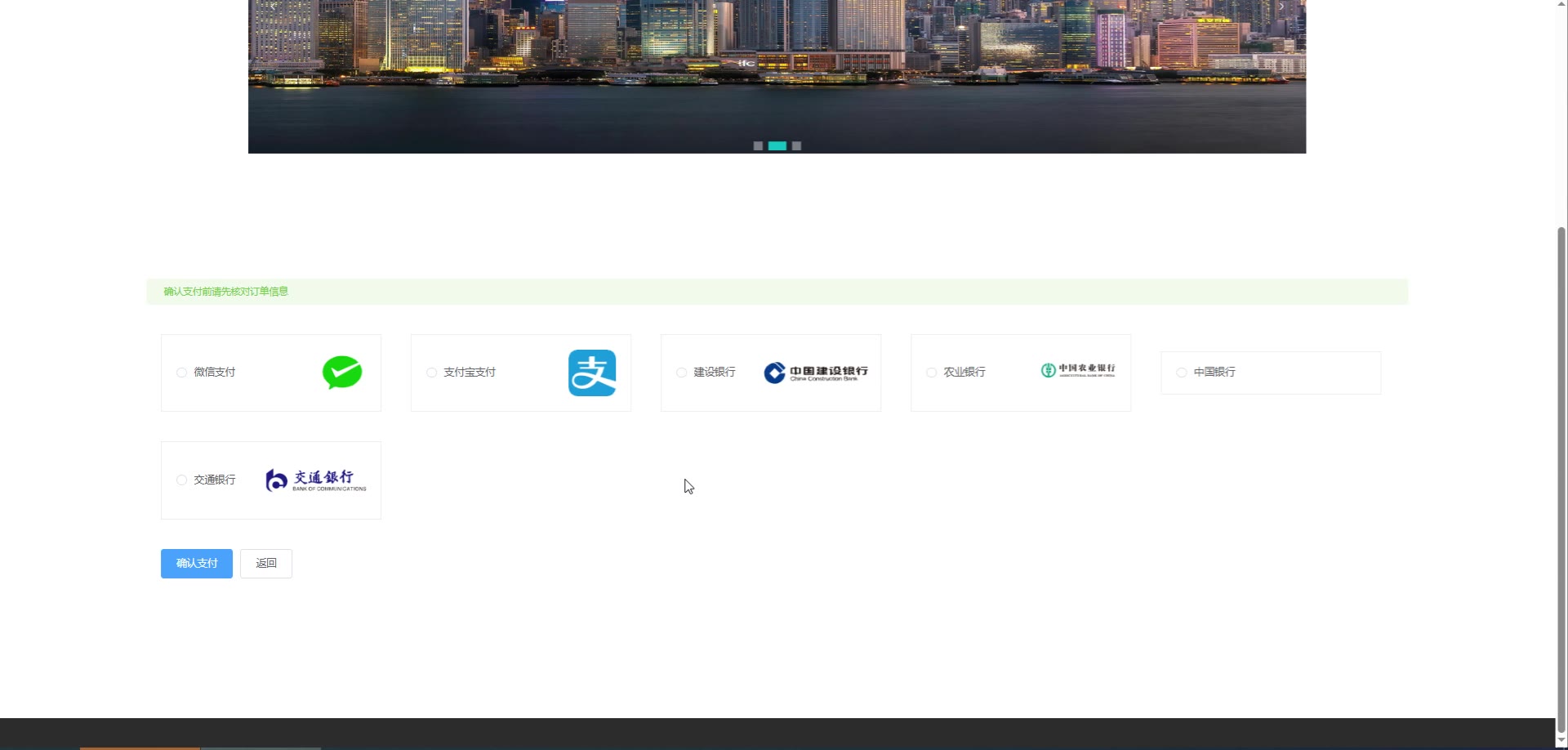Click the green WeChat Pay logo
The height and width of the screenshot is (750, 1568).
(x=342, y=373)
